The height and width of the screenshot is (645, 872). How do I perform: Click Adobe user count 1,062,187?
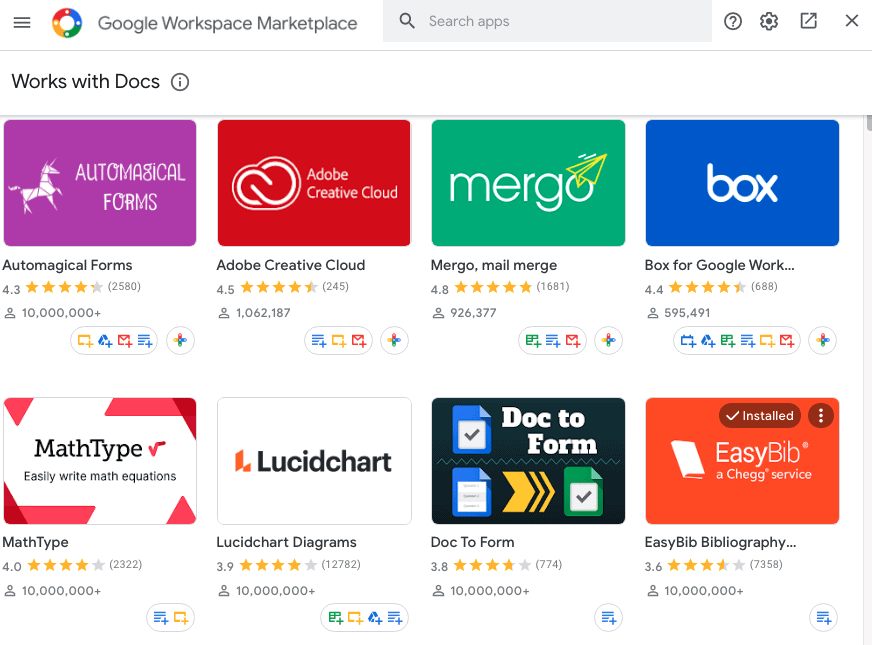[263, 313]
